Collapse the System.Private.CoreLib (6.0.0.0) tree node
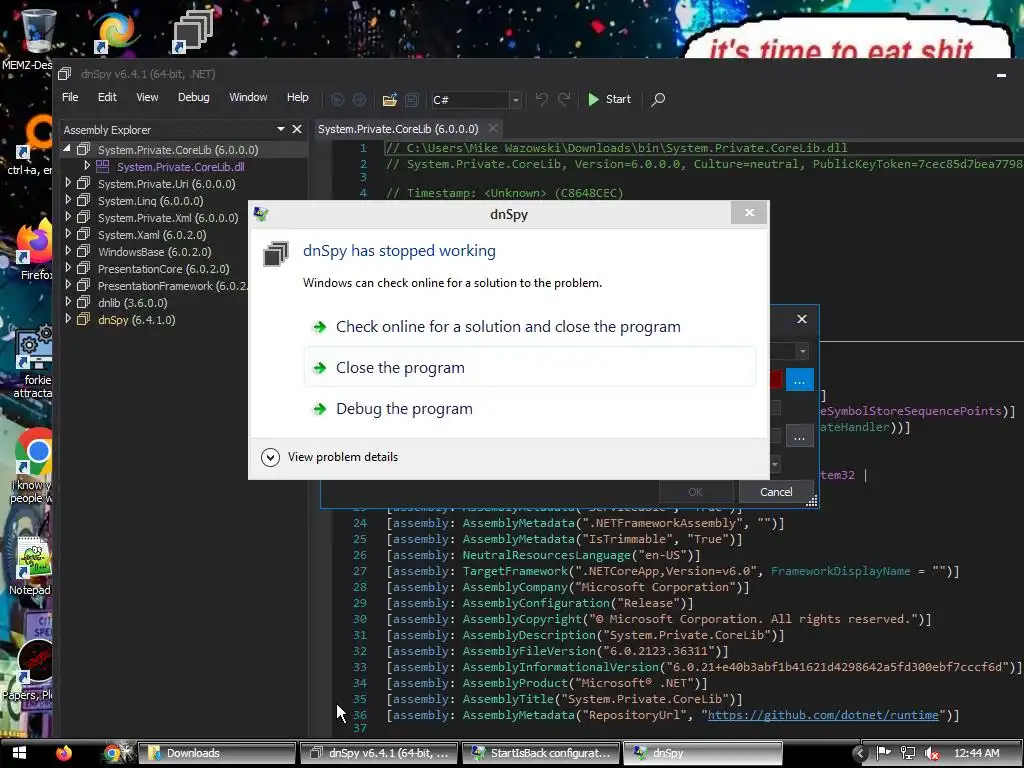The height and width of the screenshot is (768, 1024). coord(67,149)
